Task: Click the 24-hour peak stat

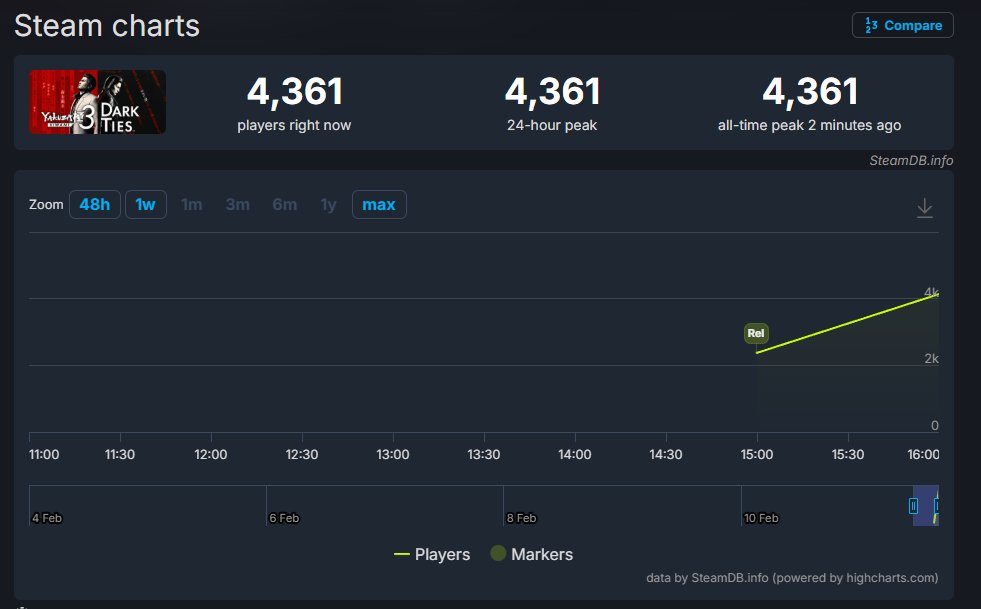Action: click(x=552, y=104)
